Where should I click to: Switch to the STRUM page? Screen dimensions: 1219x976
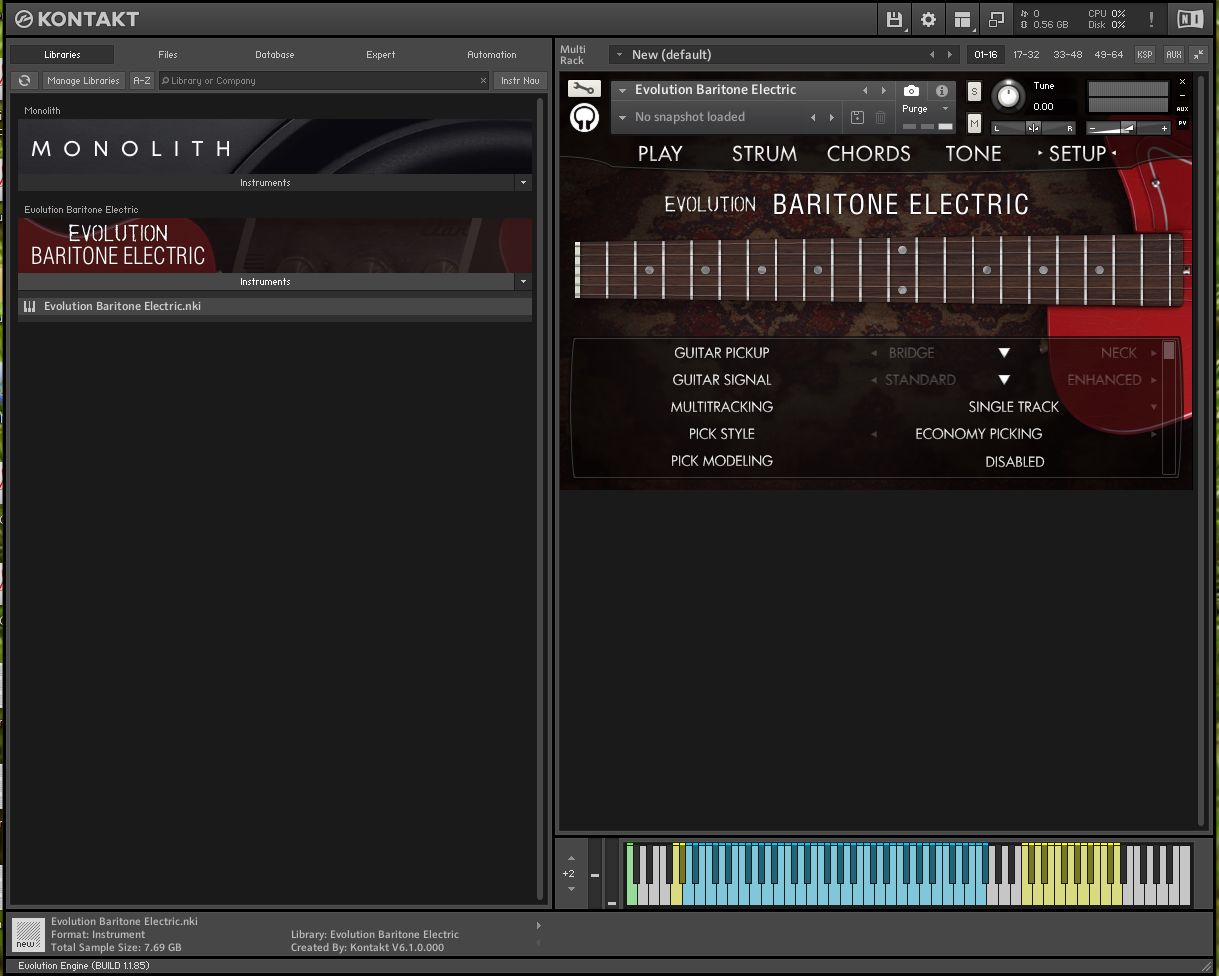[764, 153]
